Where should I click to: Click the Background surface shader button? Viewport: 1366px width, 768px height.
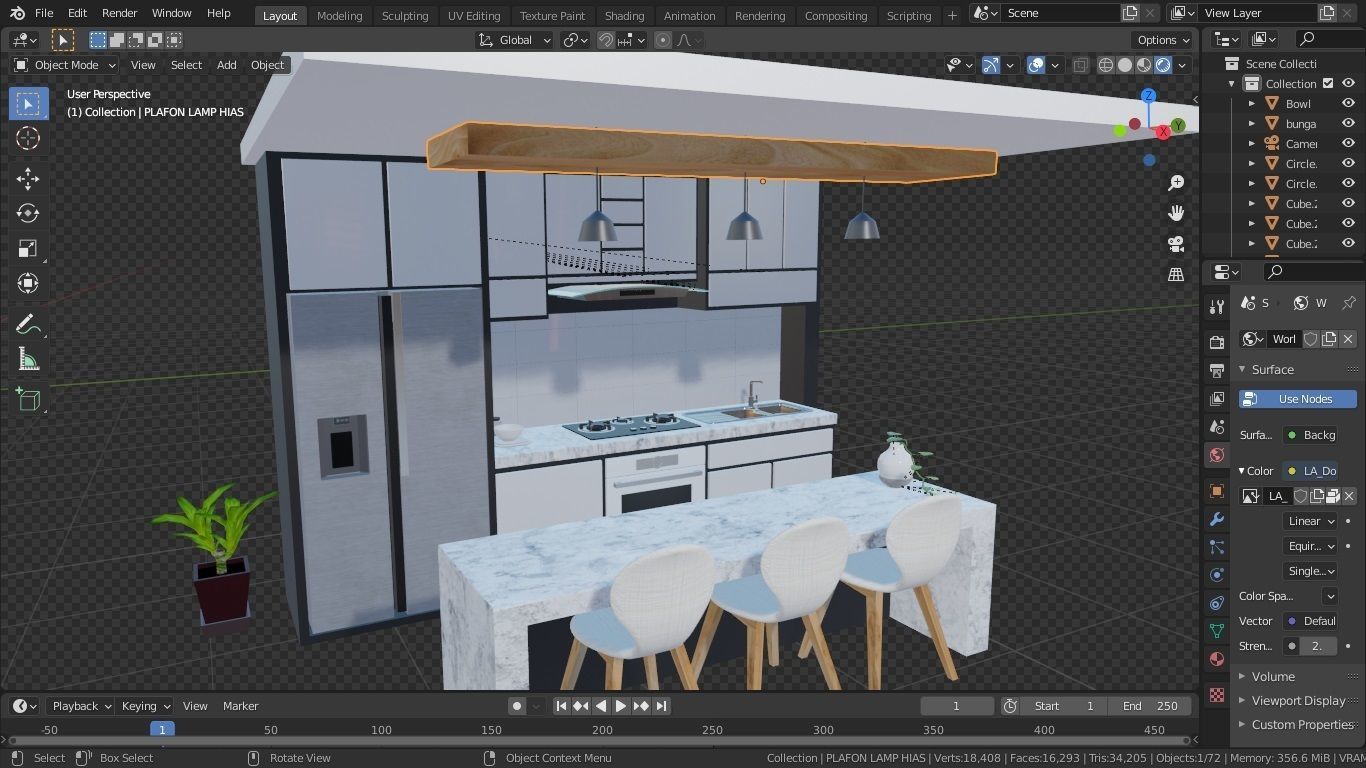[1310, 435]
